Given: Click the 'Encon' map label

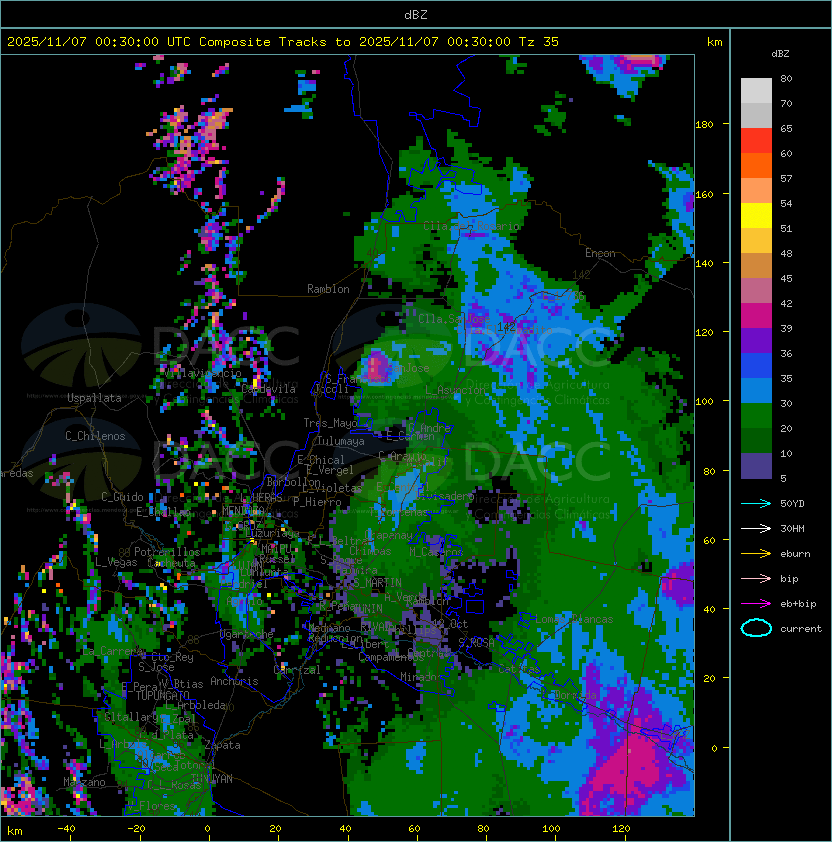Looking at the screenshot, I should 600,253.
